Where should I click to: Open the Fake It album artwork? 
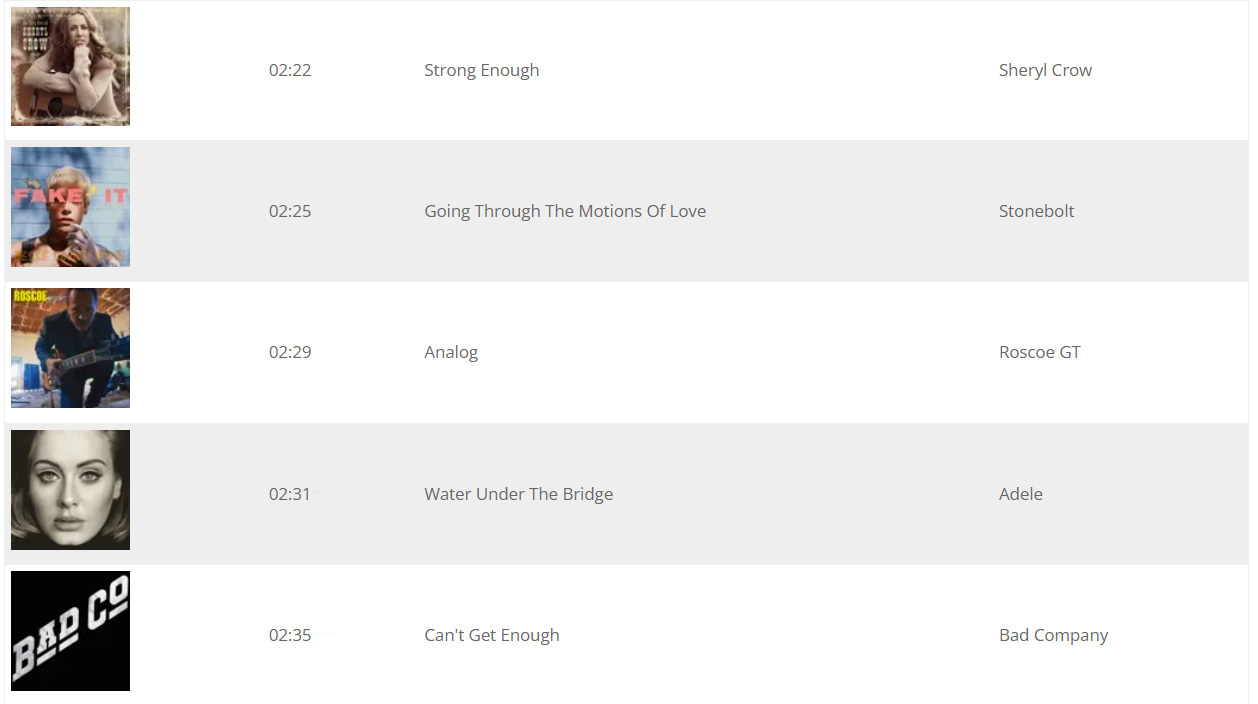pyautogui.click(x=70, y=207)
